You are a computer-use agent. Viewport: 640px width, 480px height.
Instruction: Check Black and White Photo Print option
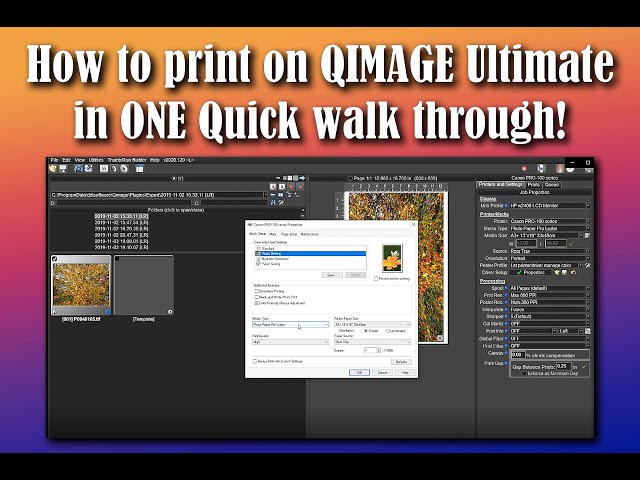[x=256, y=297]
